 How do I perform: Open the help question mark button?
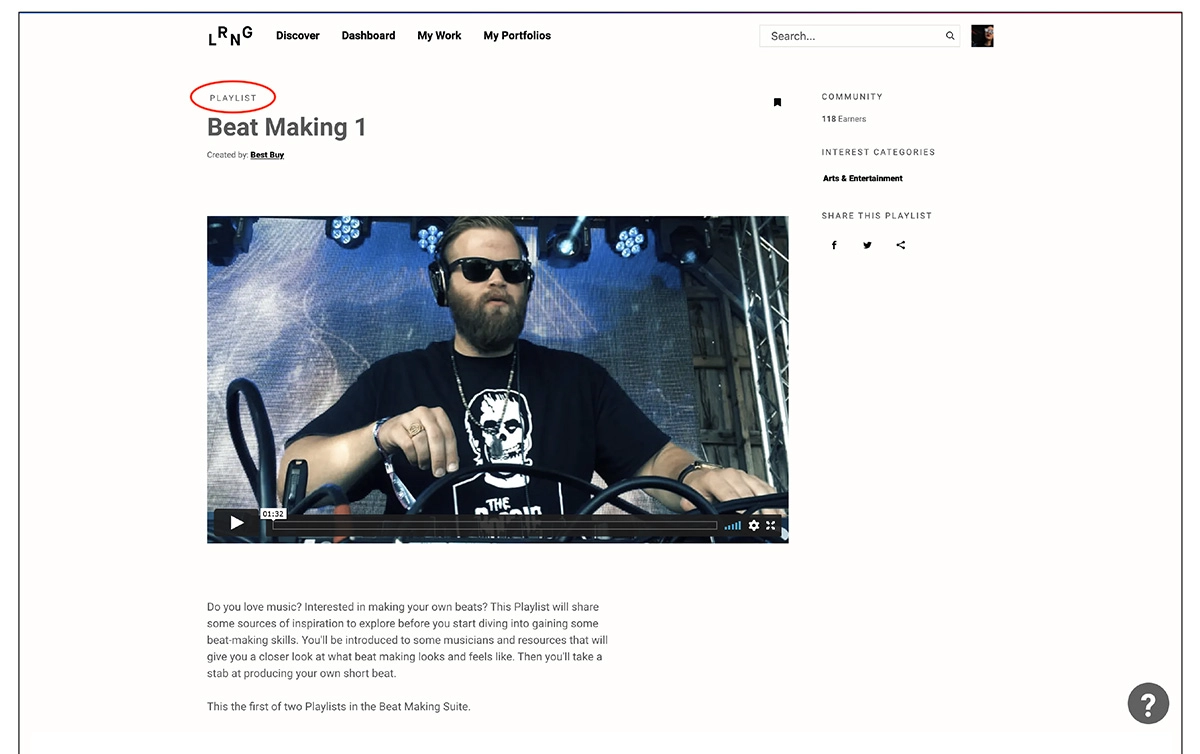[1148, 703]
